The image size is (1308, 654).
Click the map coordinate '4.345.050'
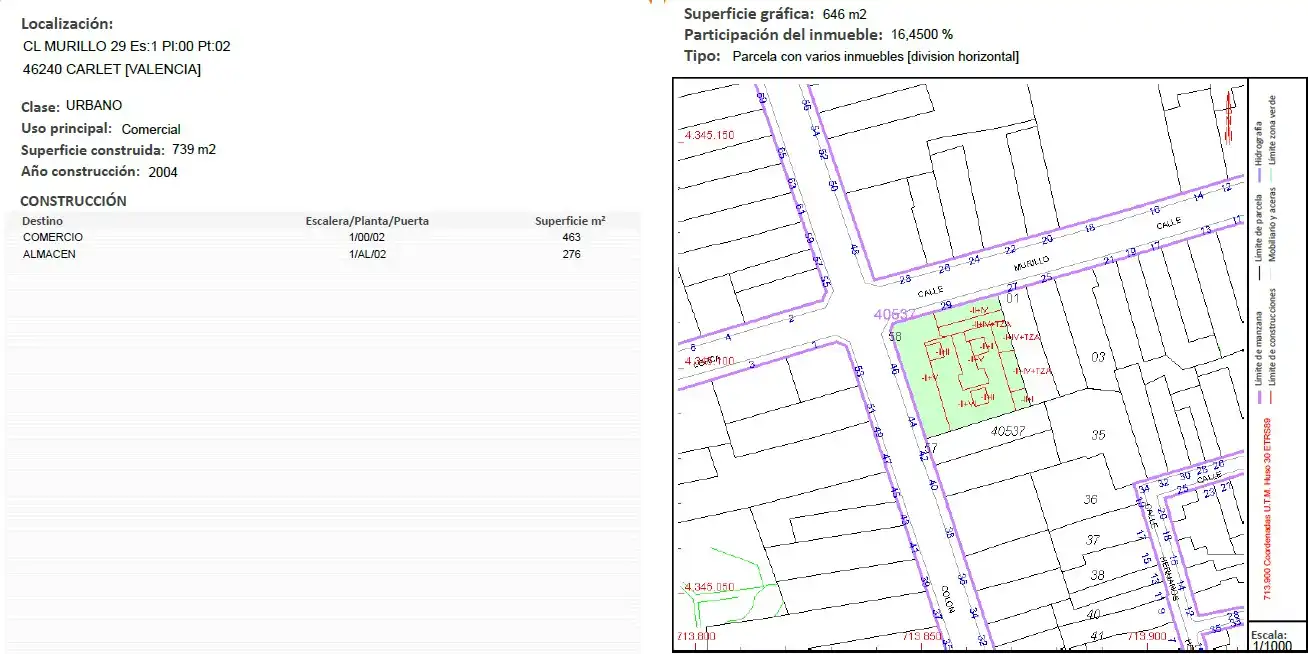click(x=710, y=587)
